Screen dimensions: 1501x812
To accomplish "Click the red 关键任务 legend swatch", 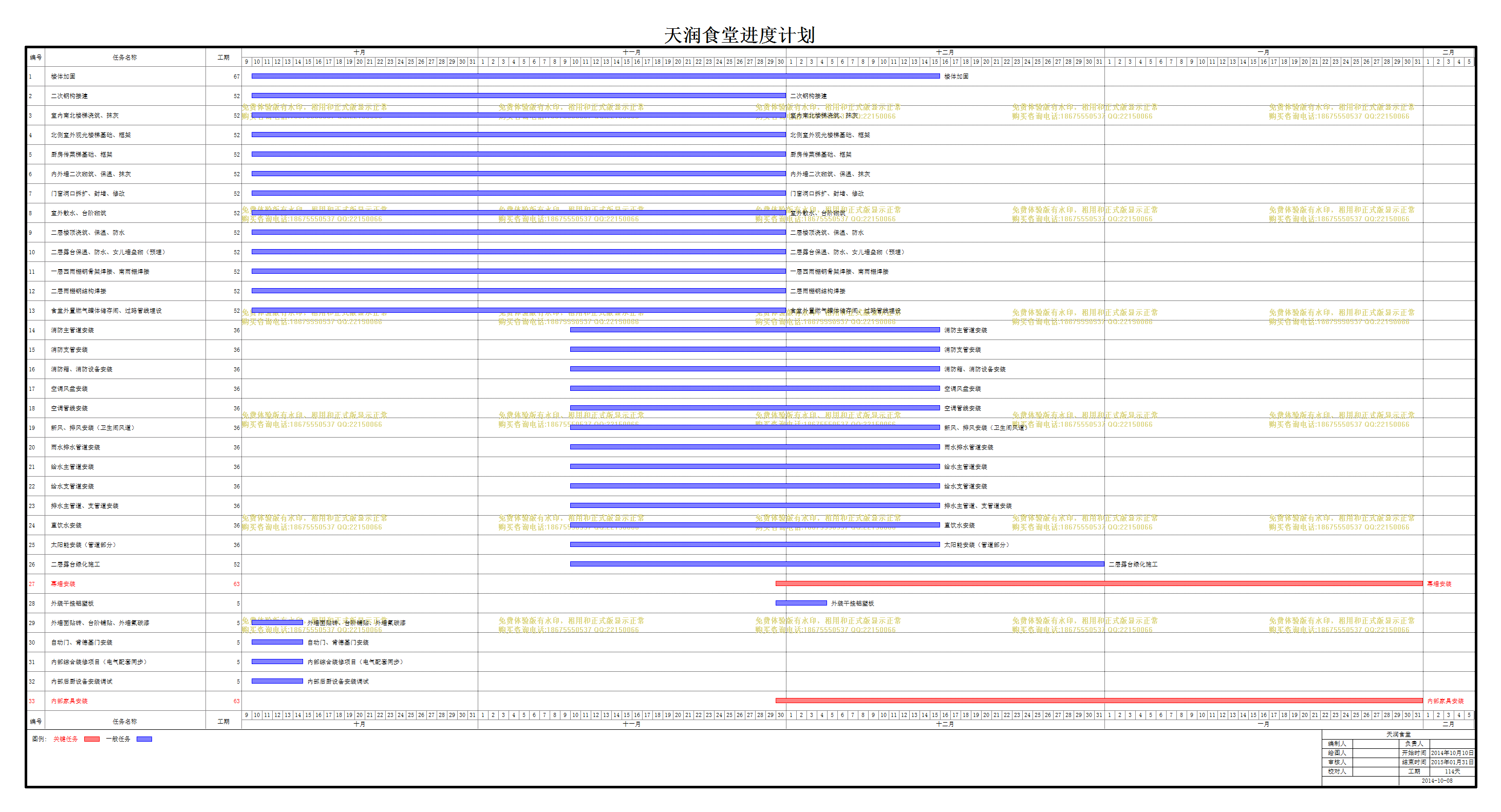I will 91,739.
